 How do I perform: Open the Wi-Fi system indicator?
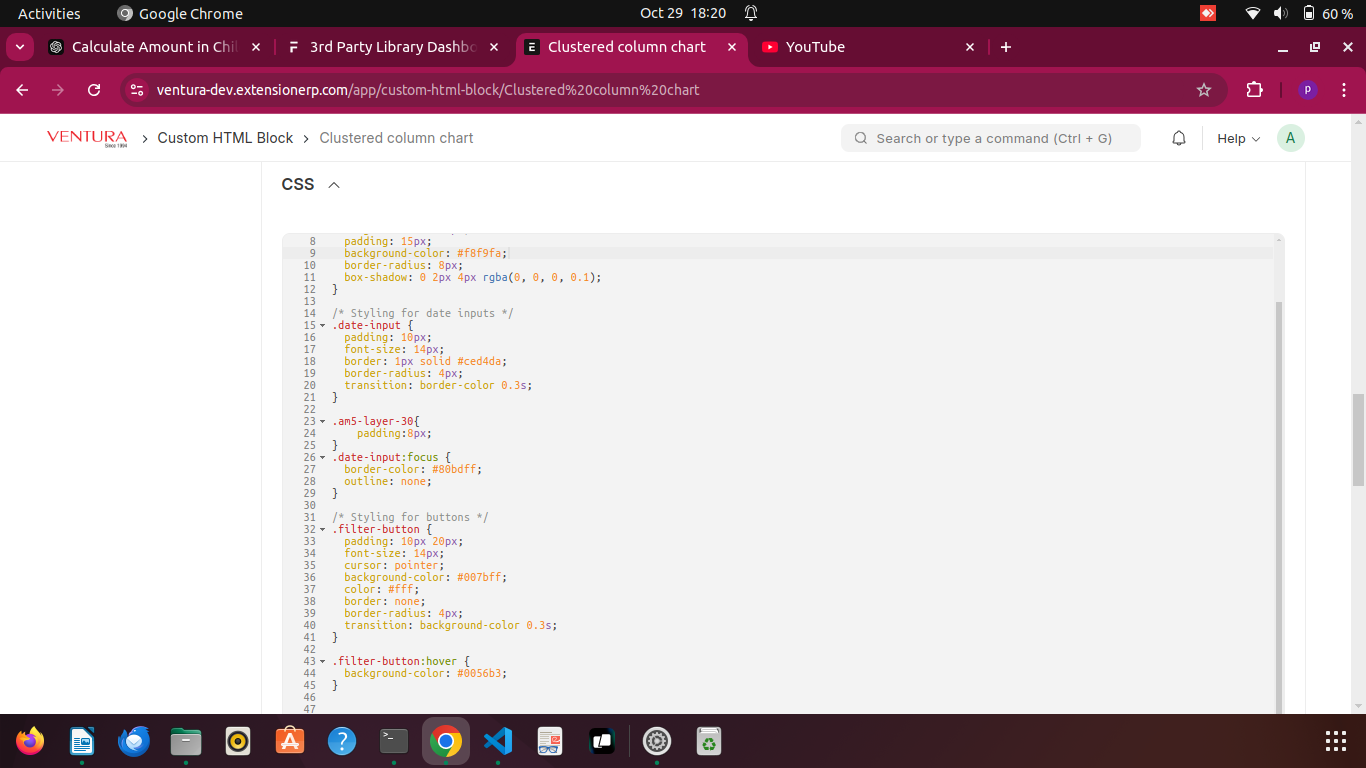[1253, 13]
